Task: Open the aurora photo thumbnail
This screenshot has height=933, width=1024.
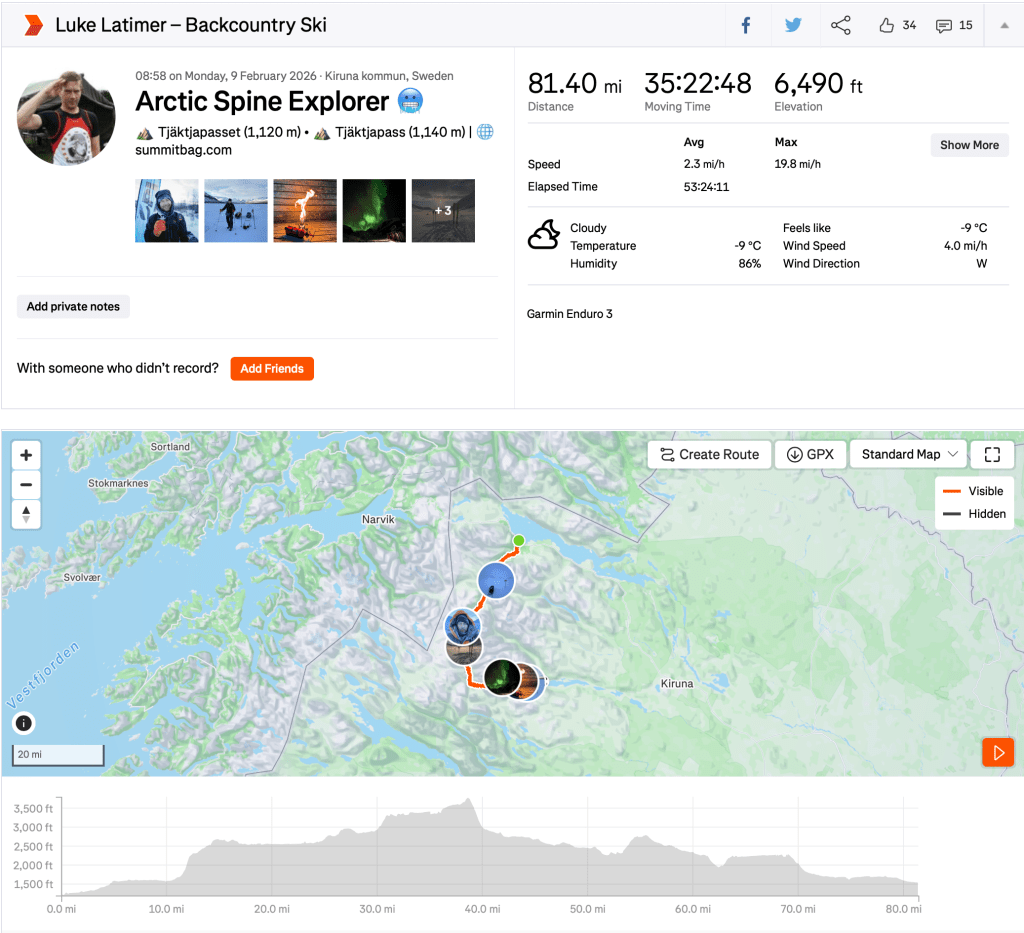Action: point(374,211)
